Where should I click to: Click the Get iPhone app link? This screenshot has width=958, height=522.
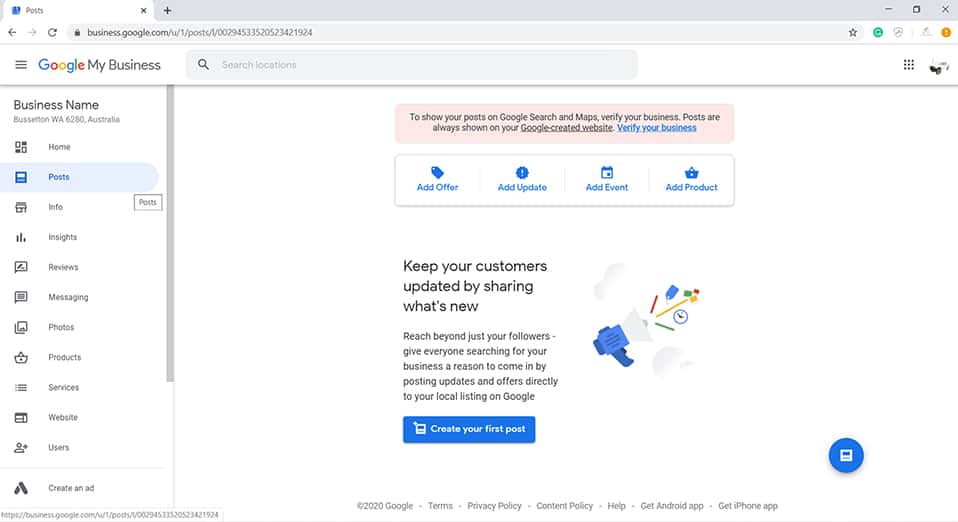tap(748, 506)
